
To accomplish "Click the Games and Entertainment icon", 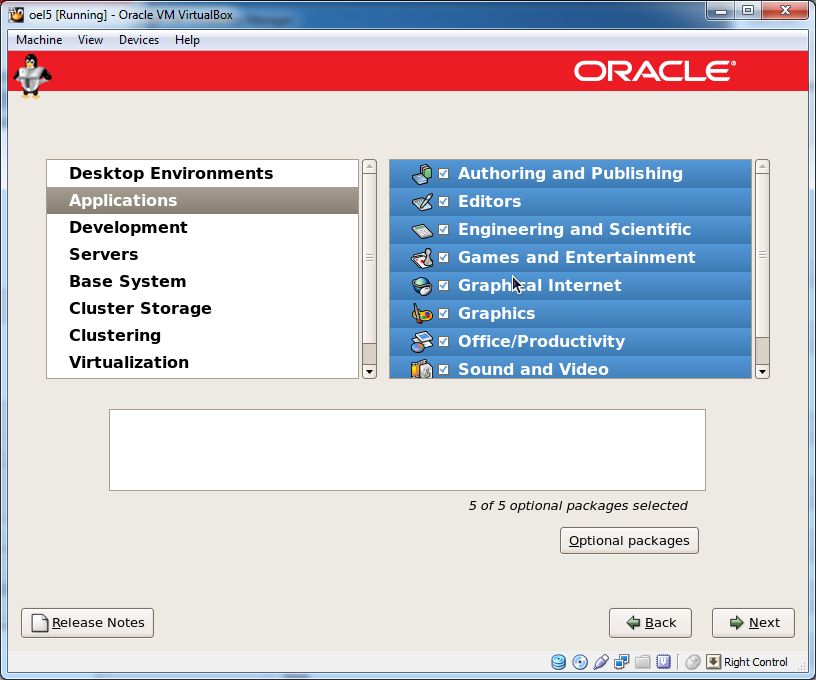I will pos(422,258).
